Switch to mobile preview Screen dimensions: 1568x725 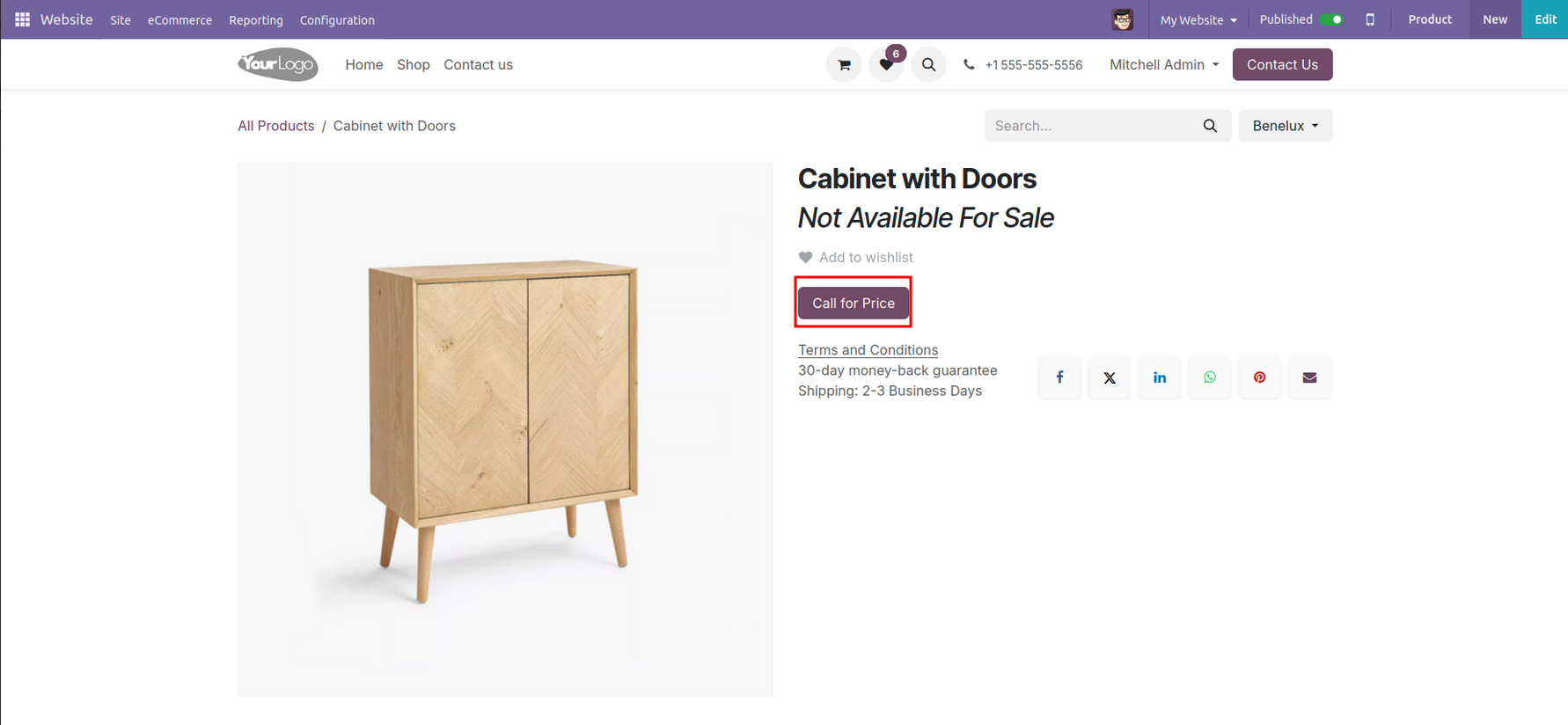coord(1370,19)
